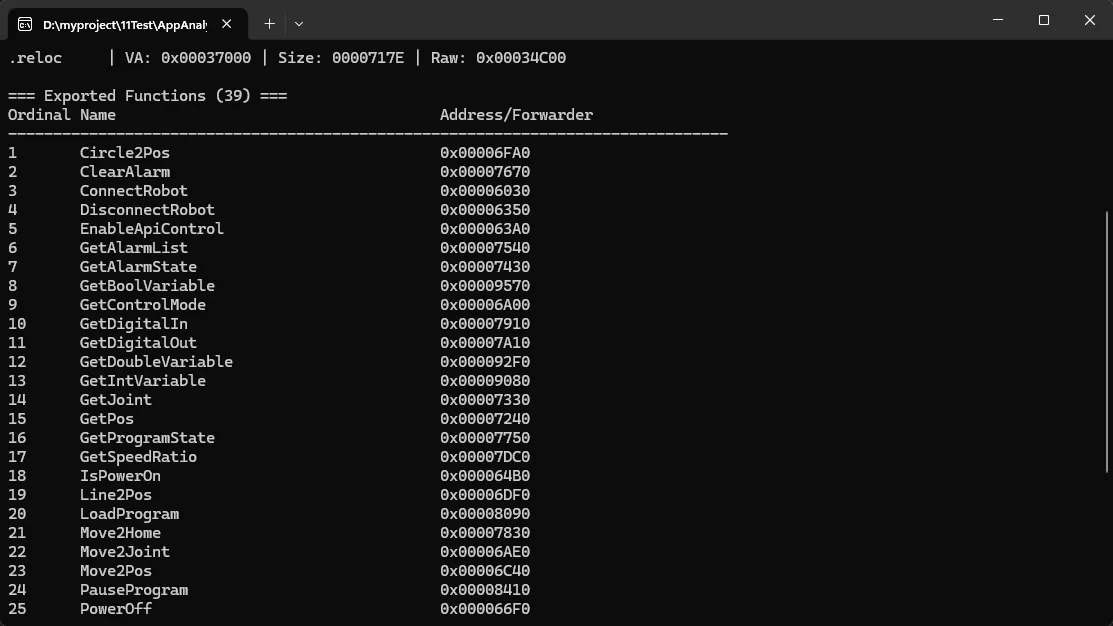Click the Address/Forwarder column header
This screenshot has width=1113, height=626.
point(516,115)
